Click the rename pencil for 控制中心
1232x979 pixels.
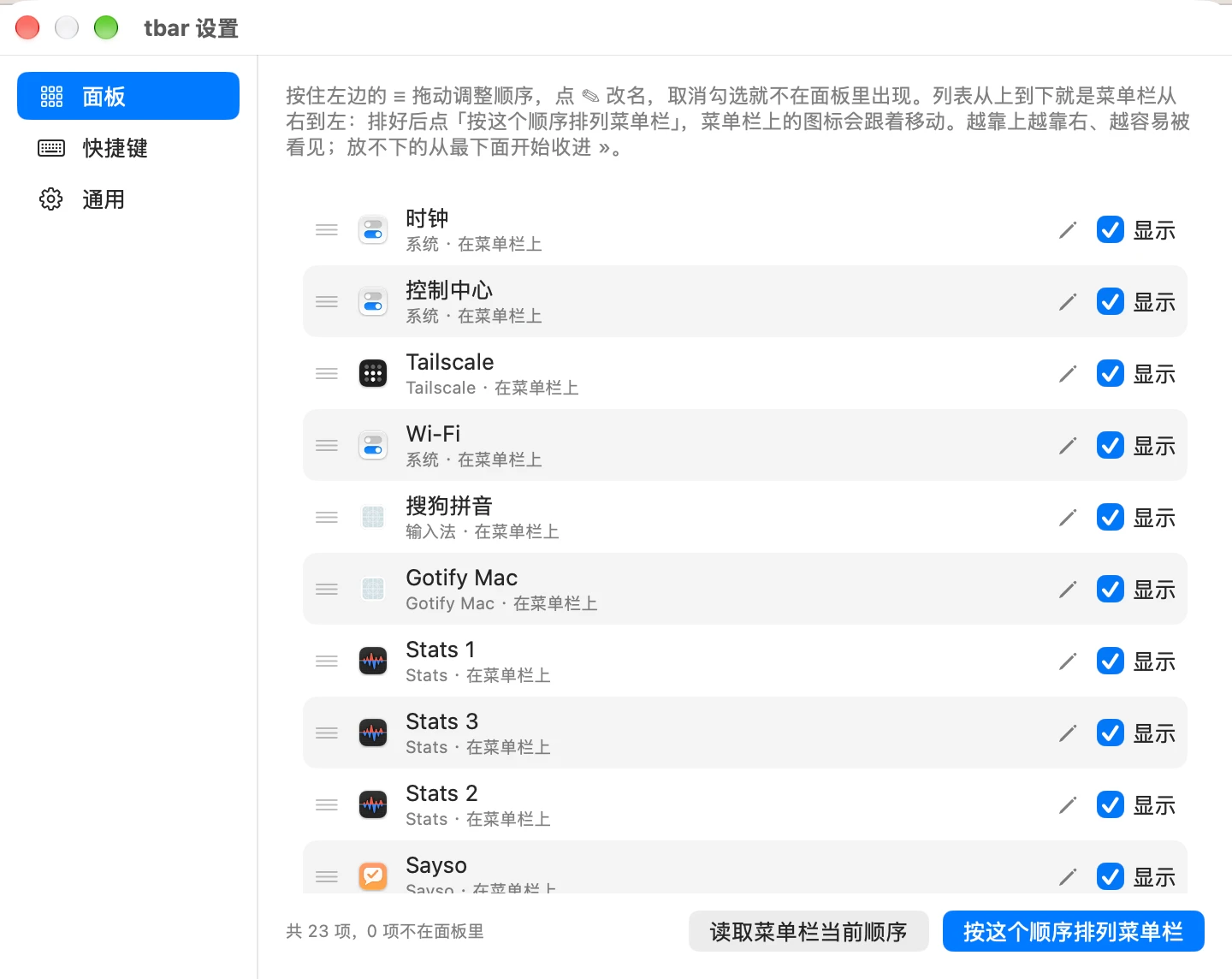point(1068,302)
